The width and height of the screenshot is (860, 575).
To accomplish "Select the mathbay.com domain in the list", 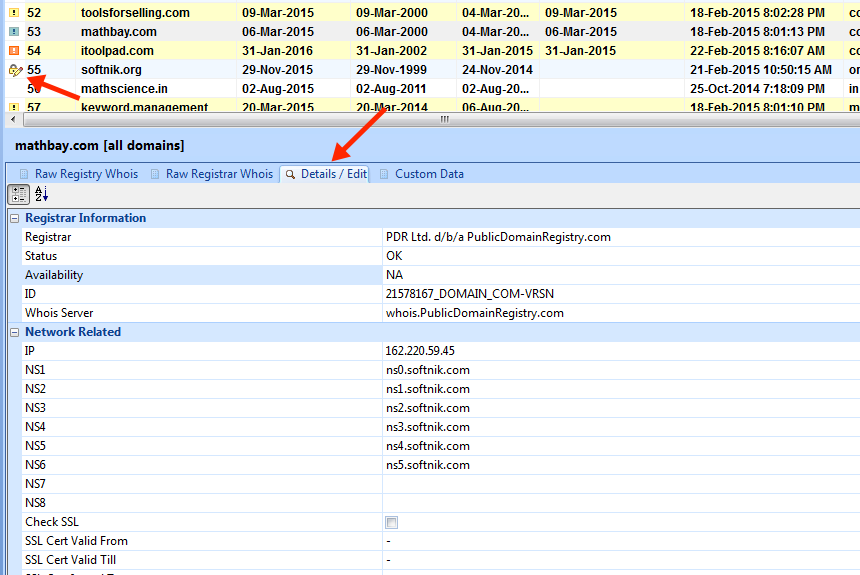I will click(432, 32).
